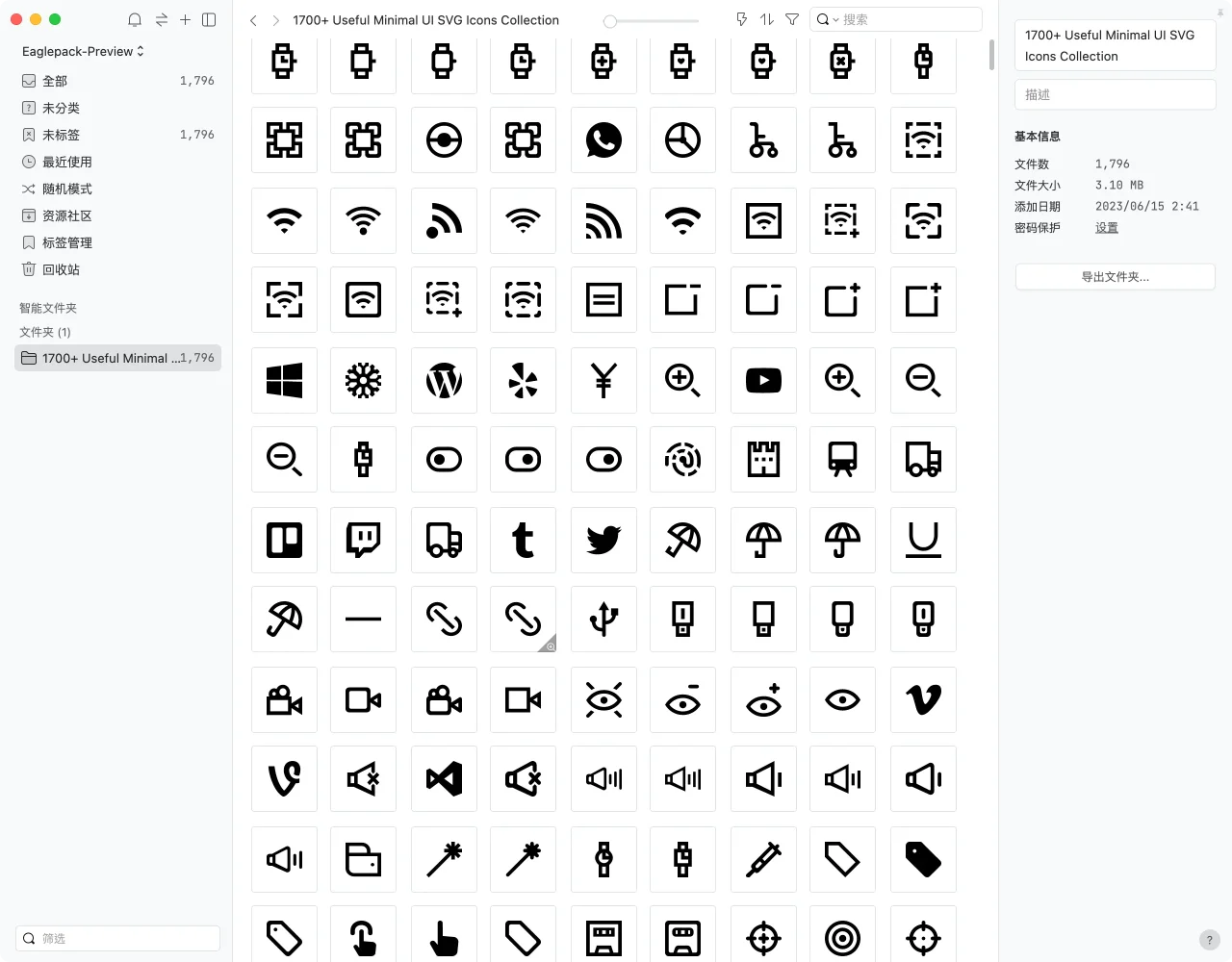Select the train icon thumbnail

pos(842,460)
